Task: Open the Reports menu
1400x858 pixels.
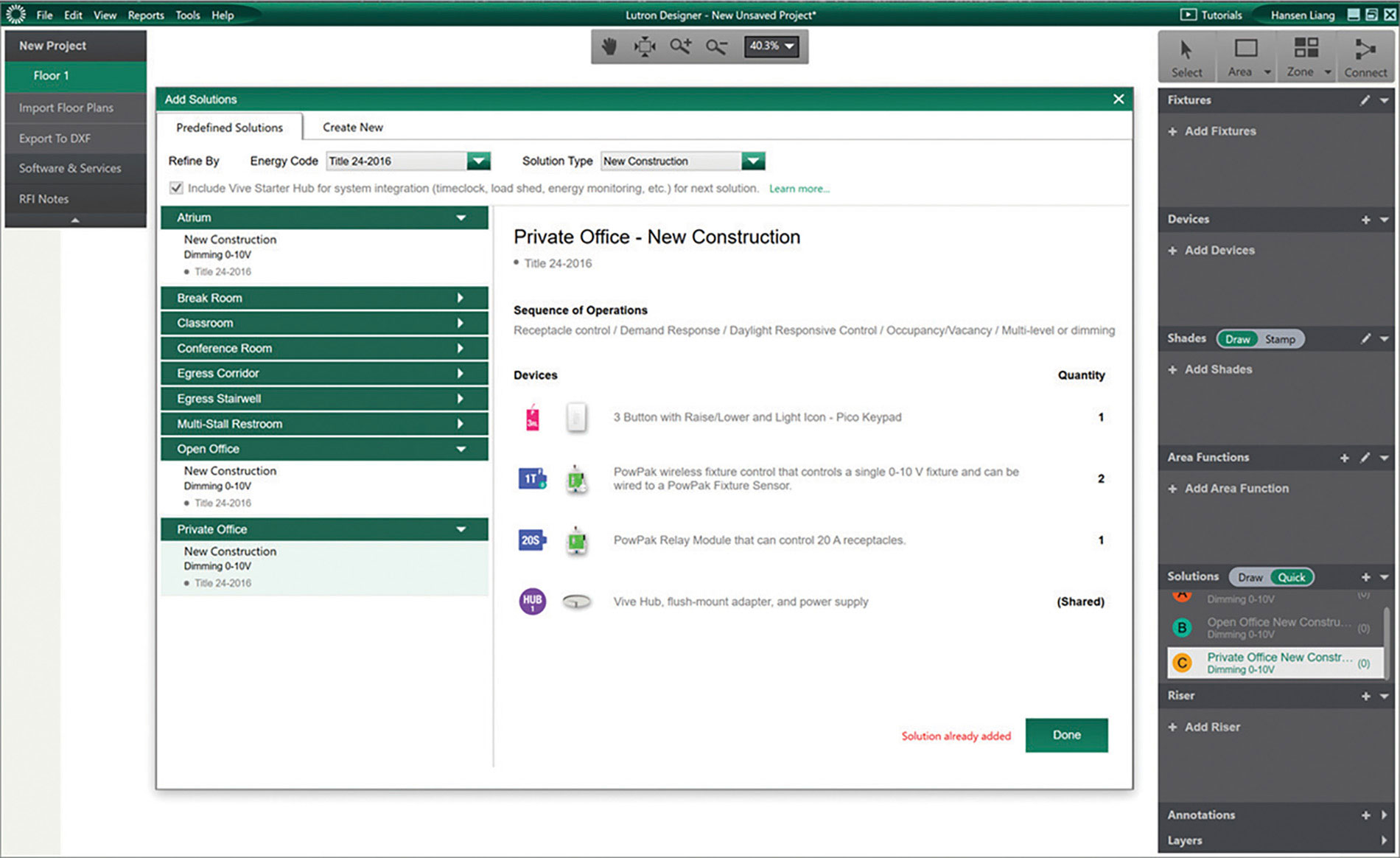Action: pyautogui.click(x=146, y=15)
